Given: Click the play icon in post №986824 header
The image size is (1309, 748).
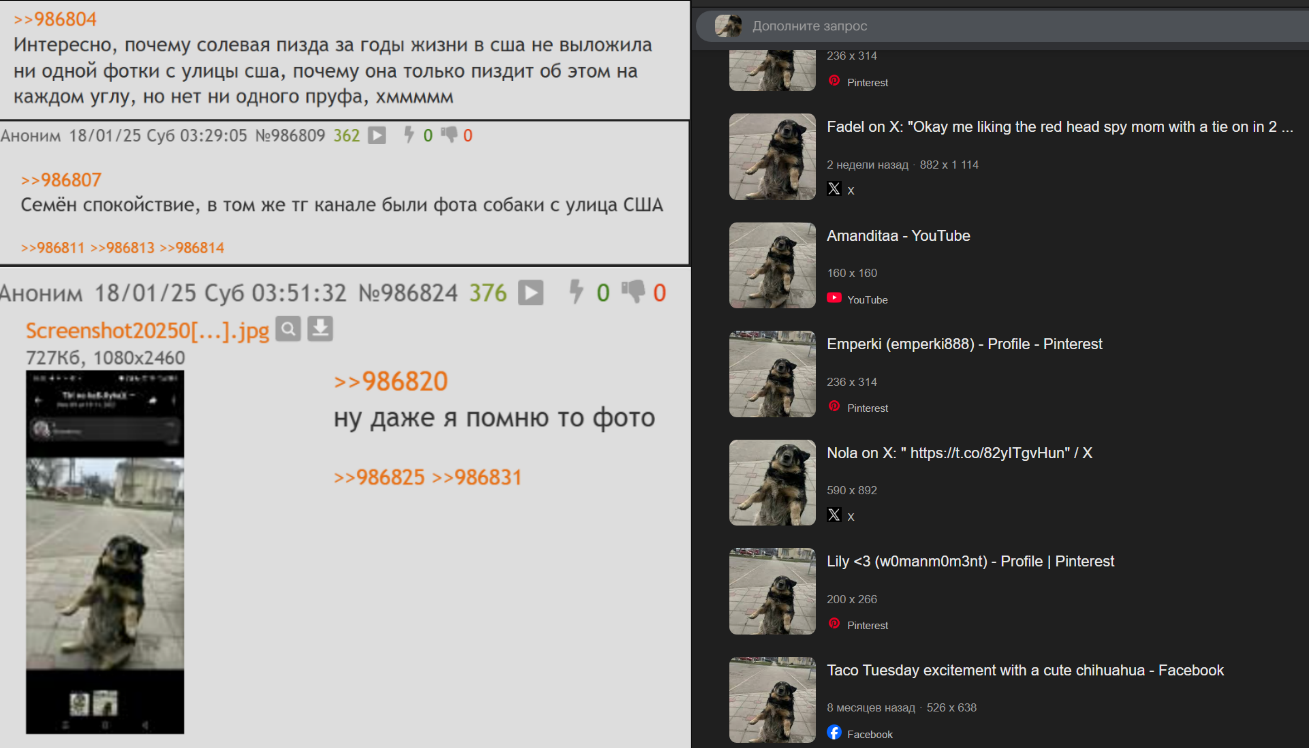Looking at the screenshot, I should tap(531, 293).
